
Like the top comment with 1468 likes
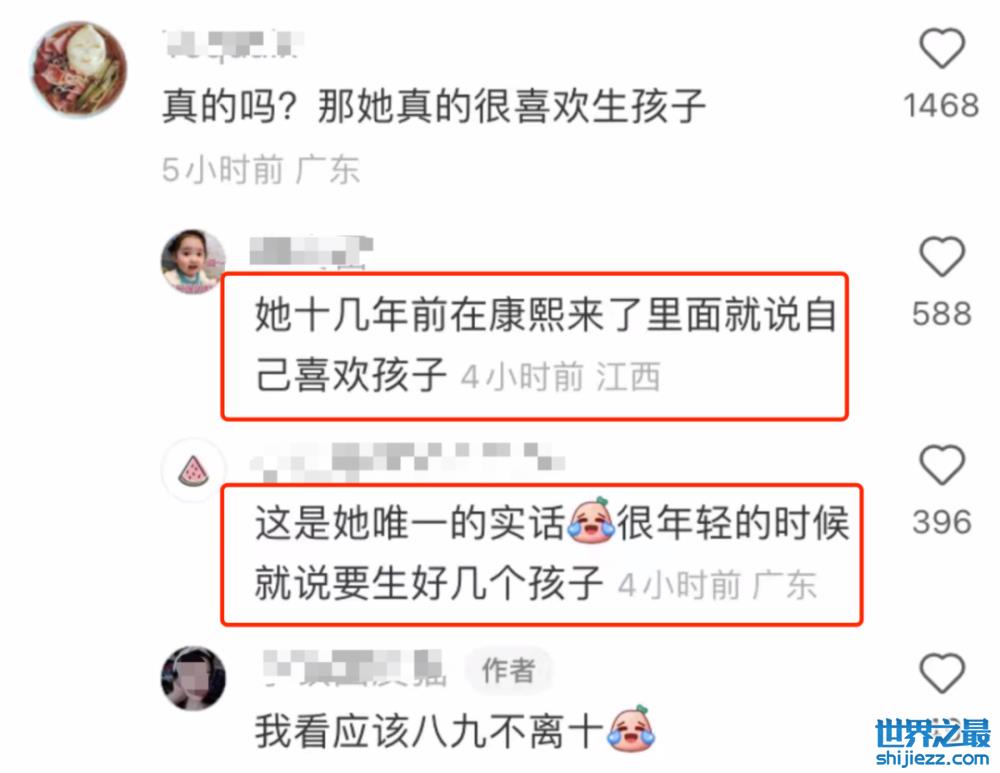pyautogui.click(x=941, y=48)
